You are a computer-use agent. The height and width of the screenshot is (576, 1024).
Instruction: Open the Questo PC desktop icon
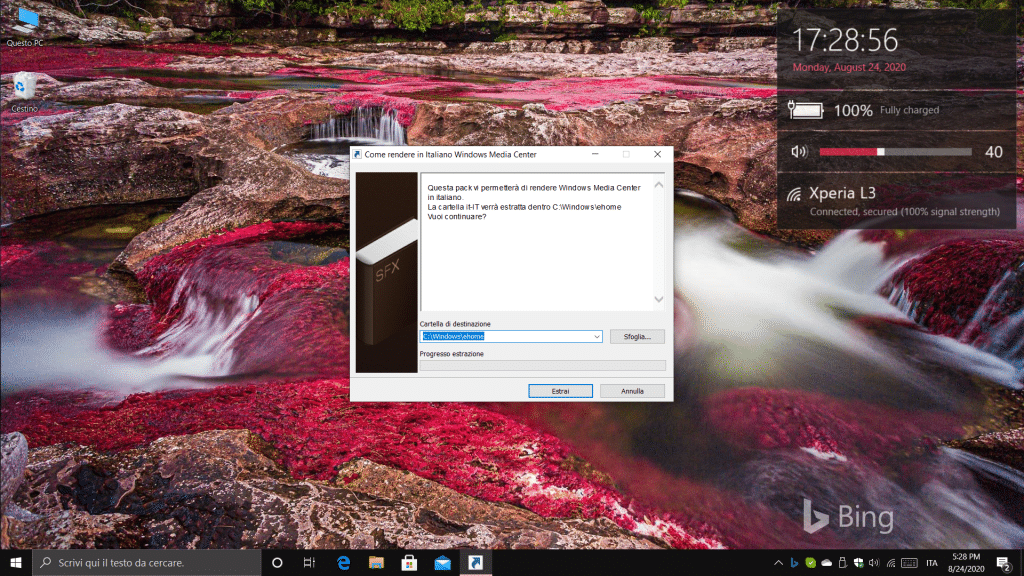coord(25,25)
